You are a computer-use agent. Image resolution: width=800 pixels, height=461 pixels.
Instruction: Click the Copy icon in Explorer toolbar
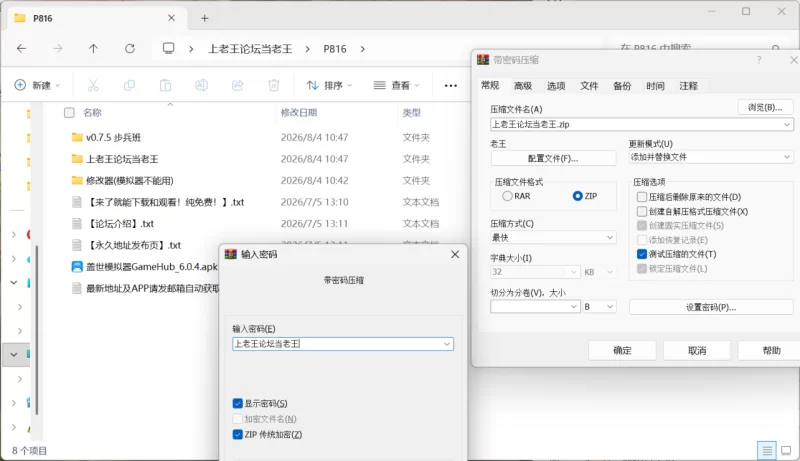[129, 85]
